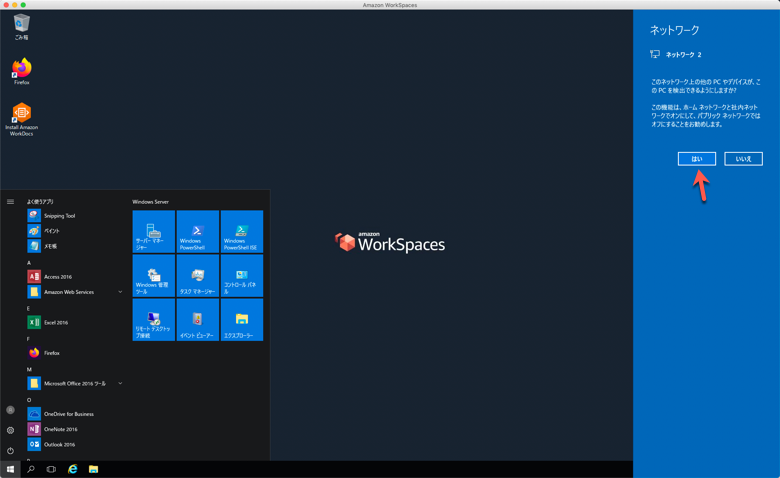Click はい in the network panel

click(x=697, y=159)
